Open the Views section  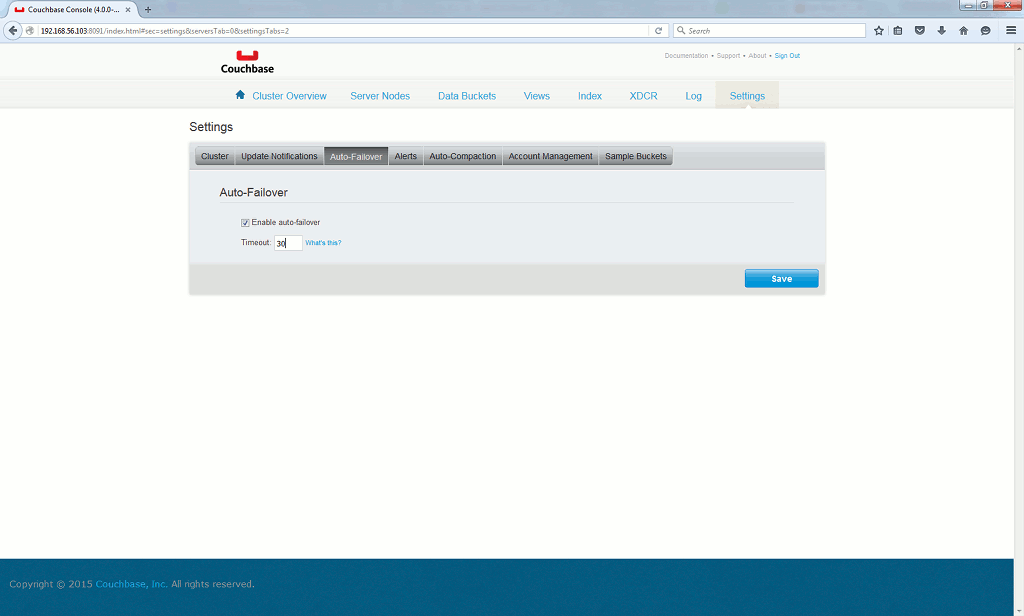pyautogui.click(x=537, y=96)
